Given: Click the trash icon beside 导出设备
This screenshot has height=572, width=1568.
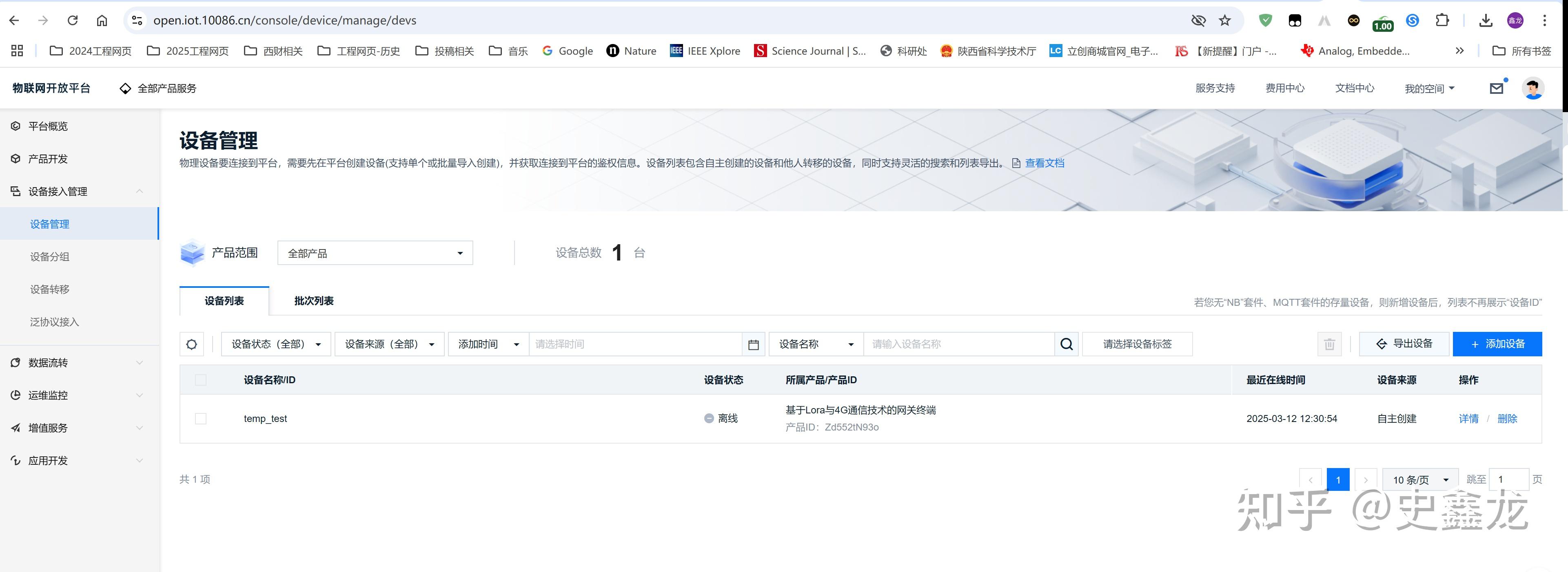Looking at the screenshot, I should coord(1329,344).
